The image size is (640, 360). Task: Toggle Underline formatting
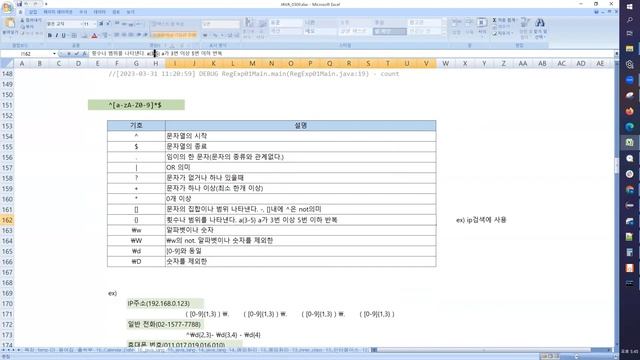(63, 36)
